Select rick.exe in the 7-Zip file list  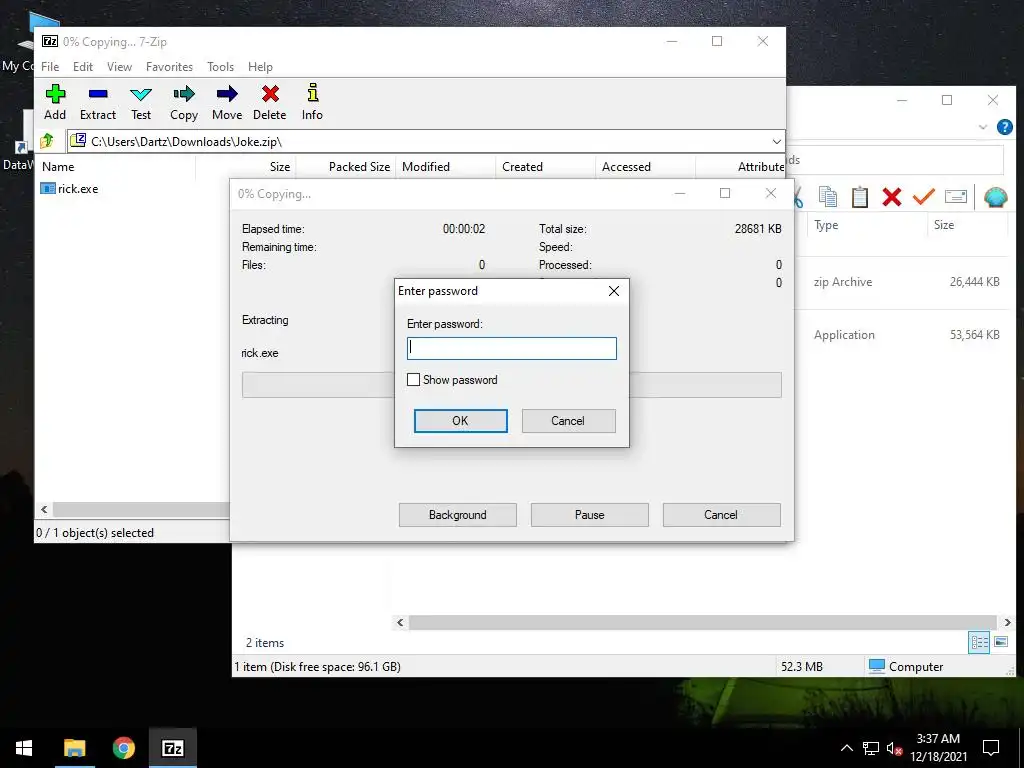click(70, 189)
